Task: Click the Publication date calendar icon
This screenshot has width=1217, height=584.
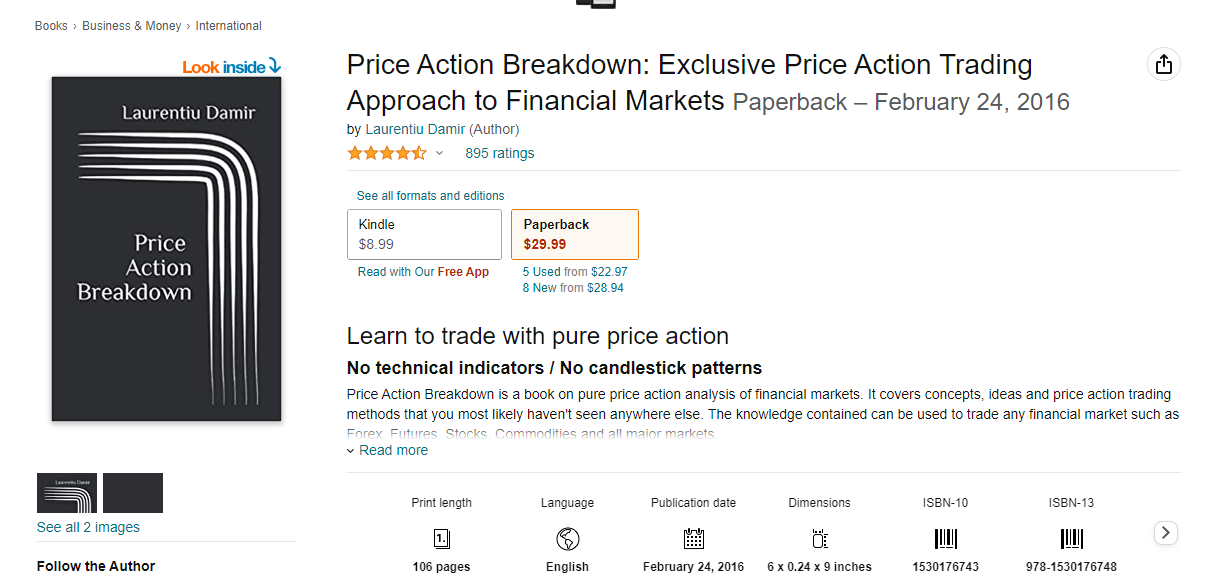Action: (x=694, y=540)
